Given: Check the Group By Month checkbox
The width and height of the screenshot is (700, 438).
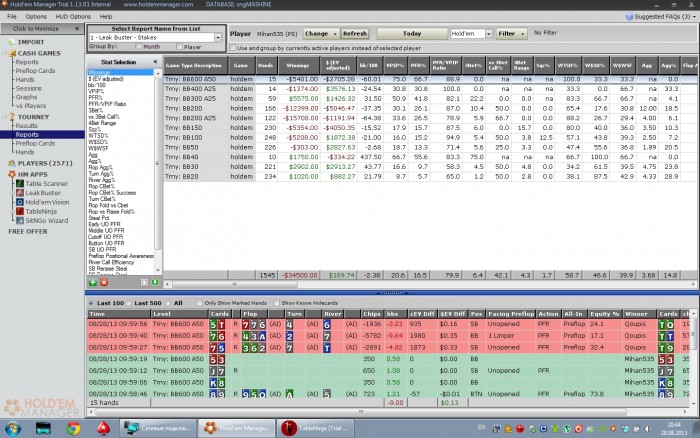Looking at the screenshot, I should click(139, 46).
